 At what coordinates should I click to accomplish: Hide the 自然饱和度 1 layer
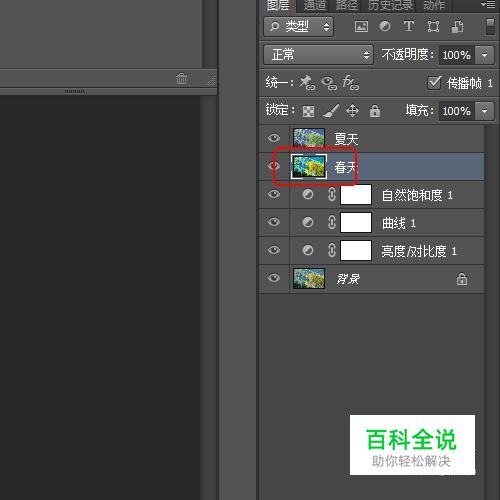point(274,194)
